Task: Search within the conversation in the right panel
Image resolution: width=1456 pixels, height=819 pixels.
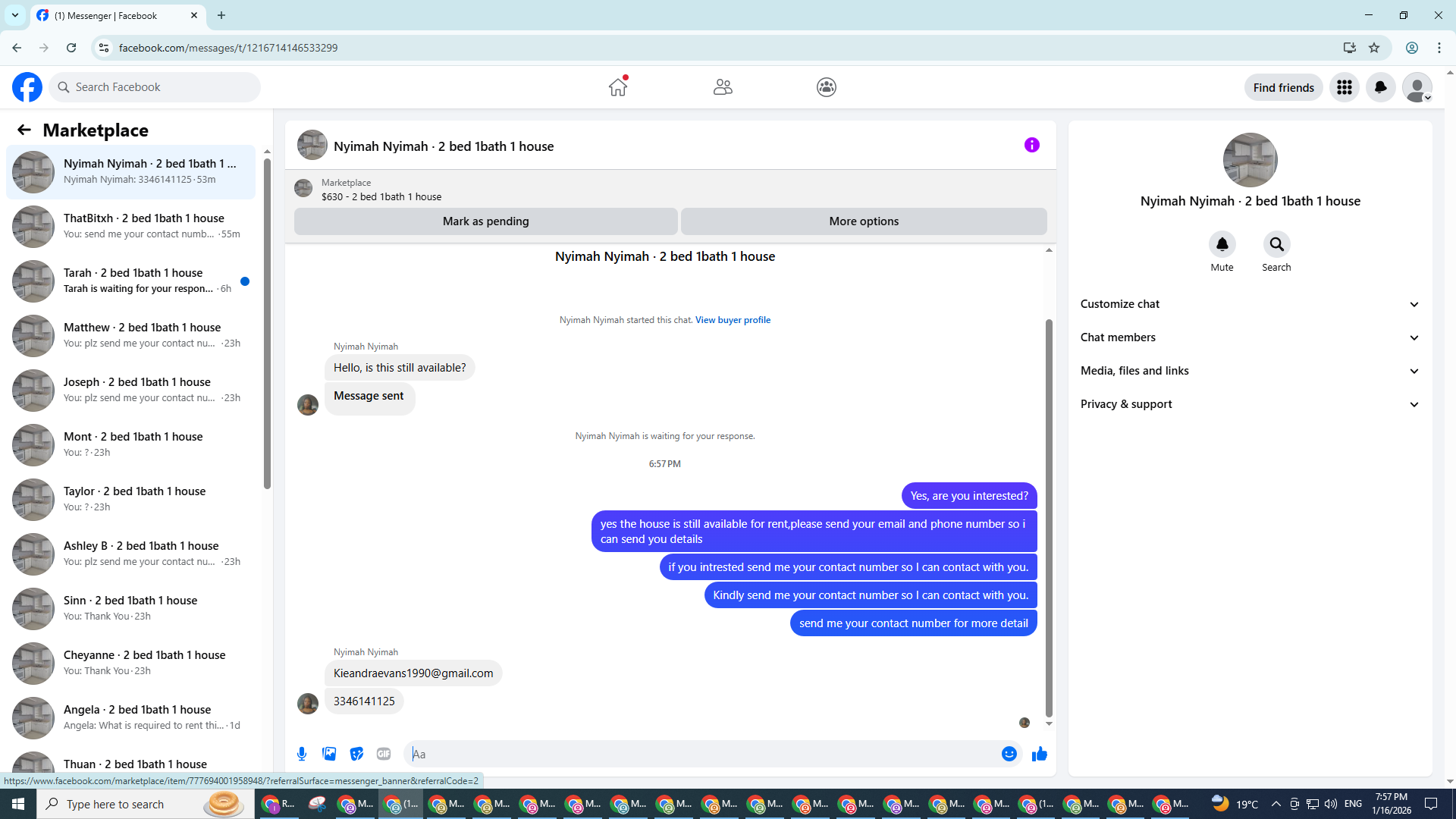Action: (x=1276, y=245)
